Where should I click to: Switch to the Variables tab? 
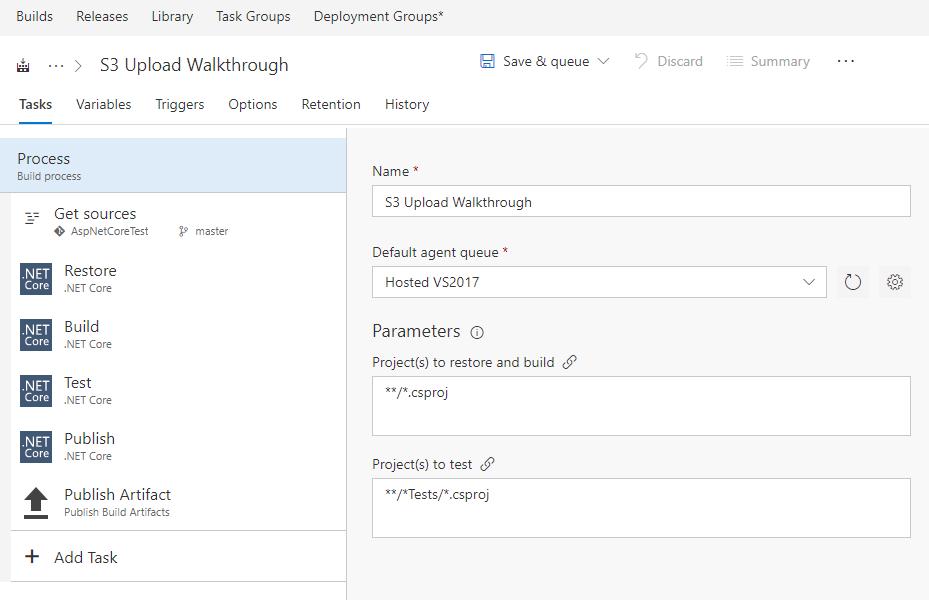click(x=104, y=104)
